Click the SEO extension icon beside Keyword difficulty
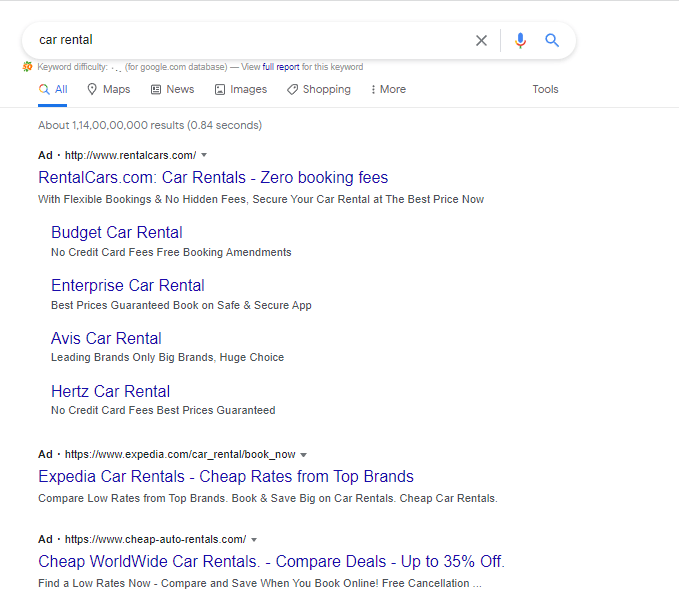679x601 pixels. point(27,67)
